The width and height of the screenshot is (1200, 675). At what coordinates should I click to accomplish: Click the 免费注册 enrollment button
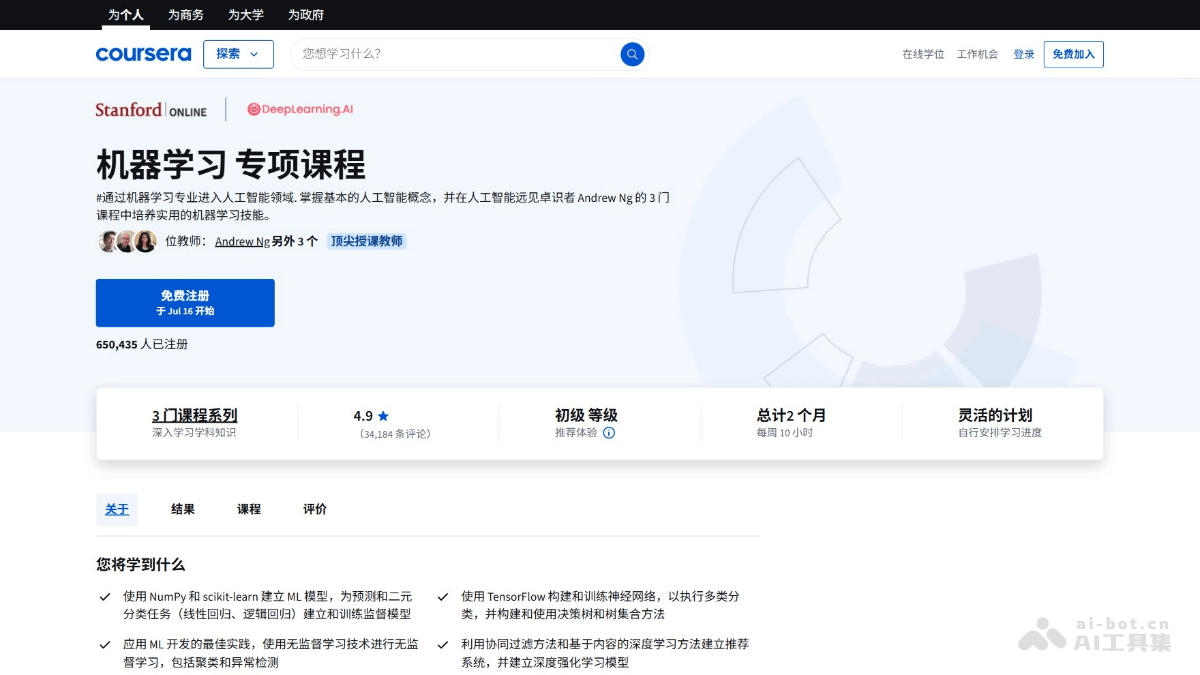coord(184,302)
